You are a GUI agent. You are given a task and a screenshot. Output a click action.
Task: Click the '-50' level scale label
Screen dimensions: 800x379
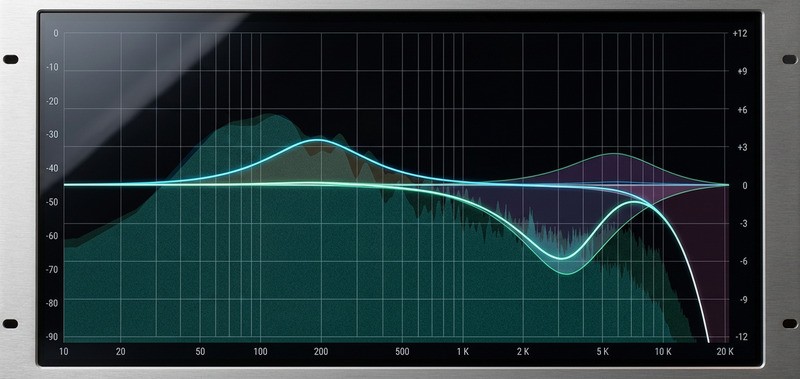(x=52, y=202)
